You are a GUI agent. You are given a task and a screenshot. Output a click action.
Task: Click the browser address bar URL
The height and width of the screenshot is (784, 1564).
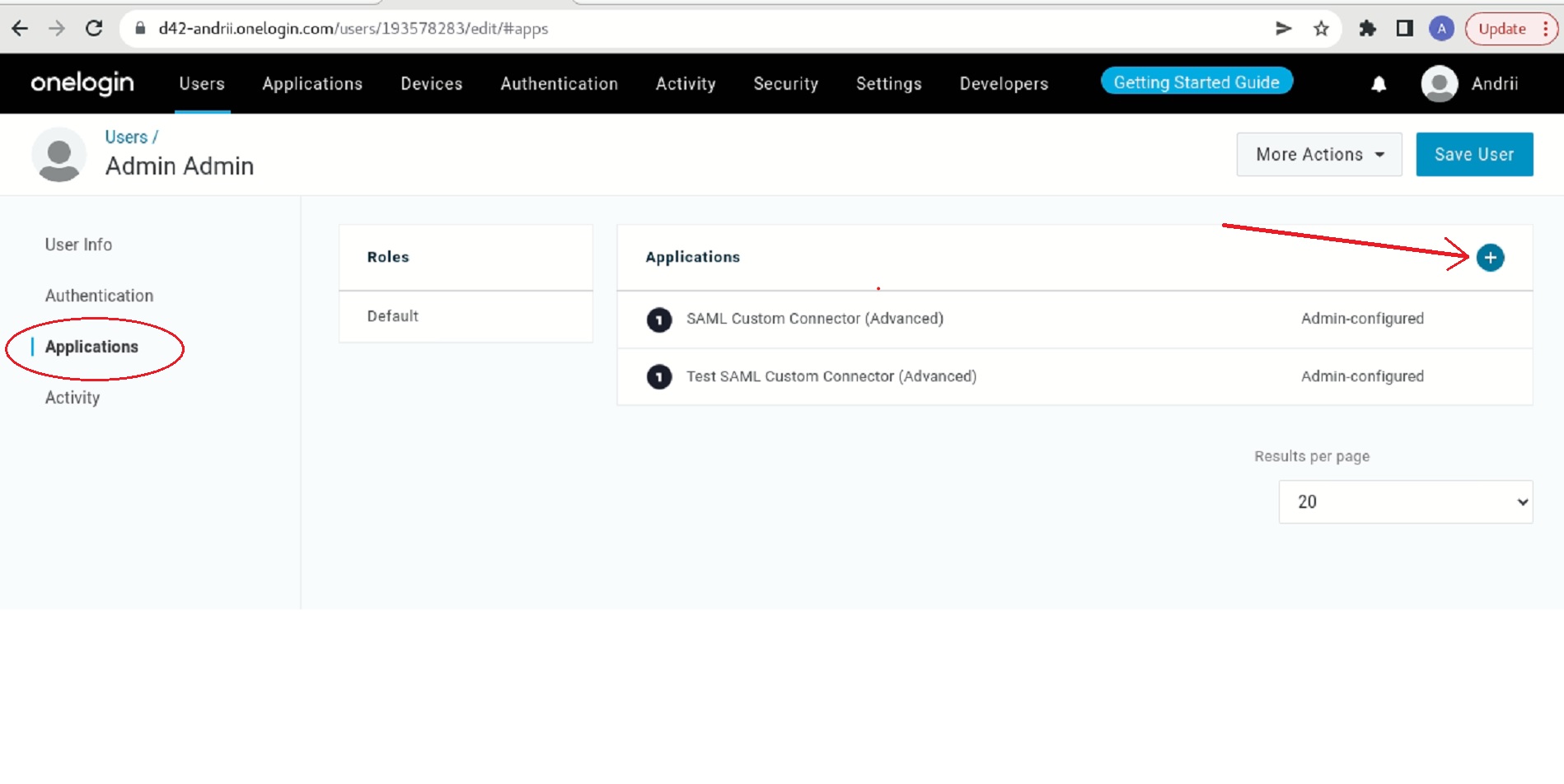353,29
